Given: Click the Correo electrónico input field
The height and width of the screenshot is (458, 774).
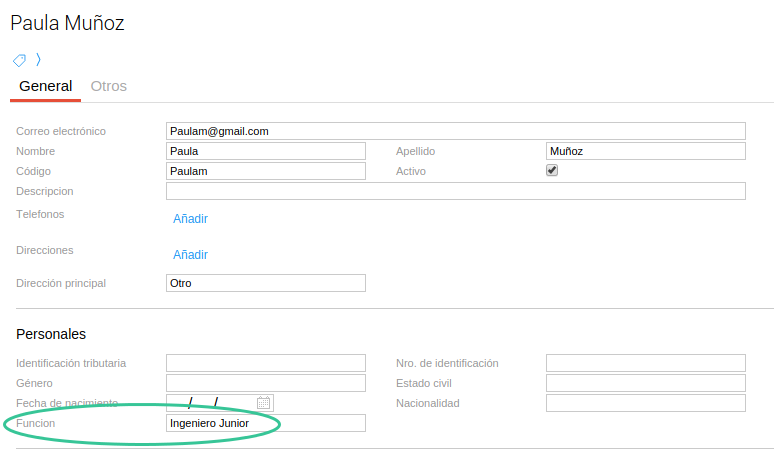Looking at the screenshot, I should click(x=455, y=131).
